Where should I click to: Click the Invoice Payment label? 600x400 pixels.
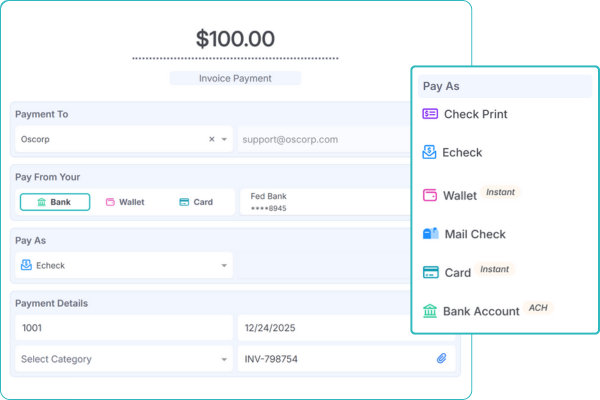[x=235, y=78]
